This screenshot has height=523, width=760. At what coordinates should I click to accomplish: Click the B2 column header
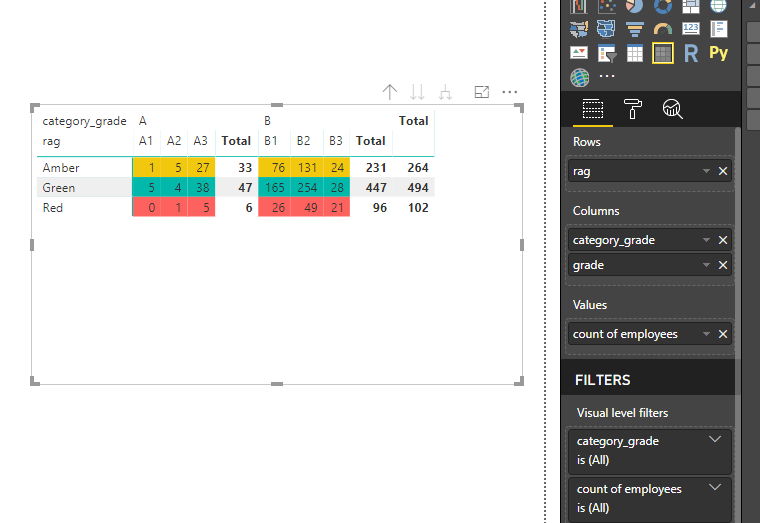point(303,141)
